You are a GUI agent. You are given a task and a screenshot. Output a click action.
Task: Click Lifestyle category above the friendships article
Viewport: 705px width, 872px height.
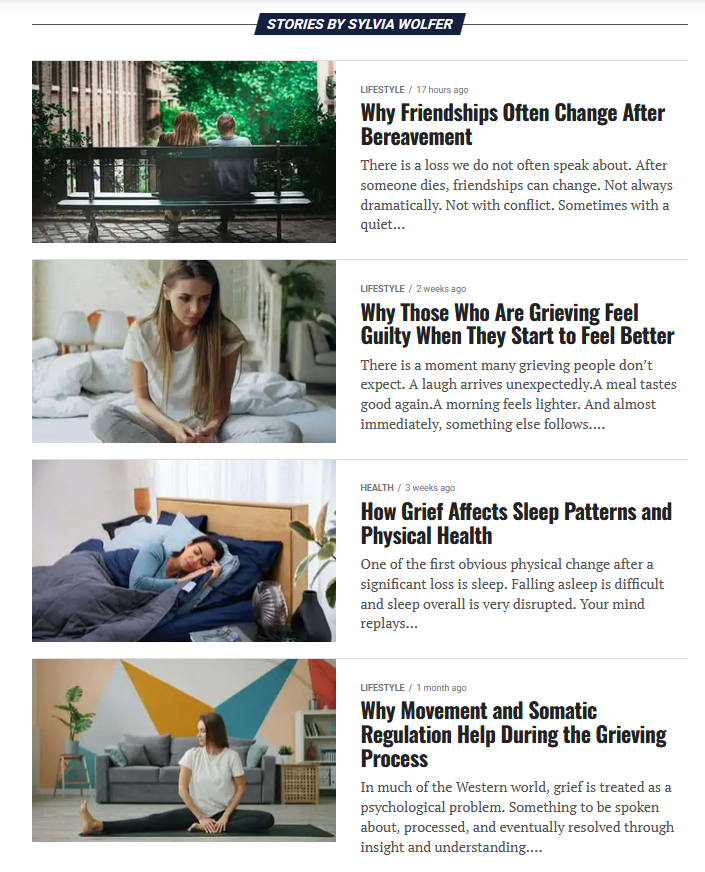382,90
